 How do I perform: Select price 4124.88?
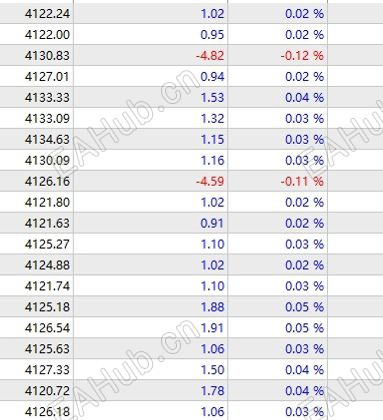[x=47, y=265]
